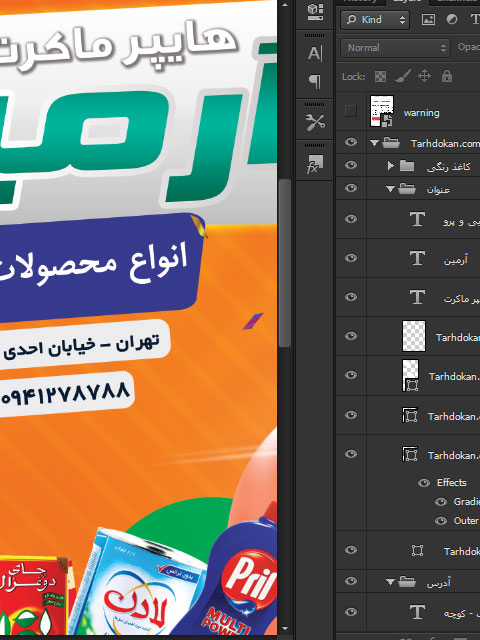This screenshot has height=640, width=480.
Task: Lock all padlock icon
Action: (447, 76)
